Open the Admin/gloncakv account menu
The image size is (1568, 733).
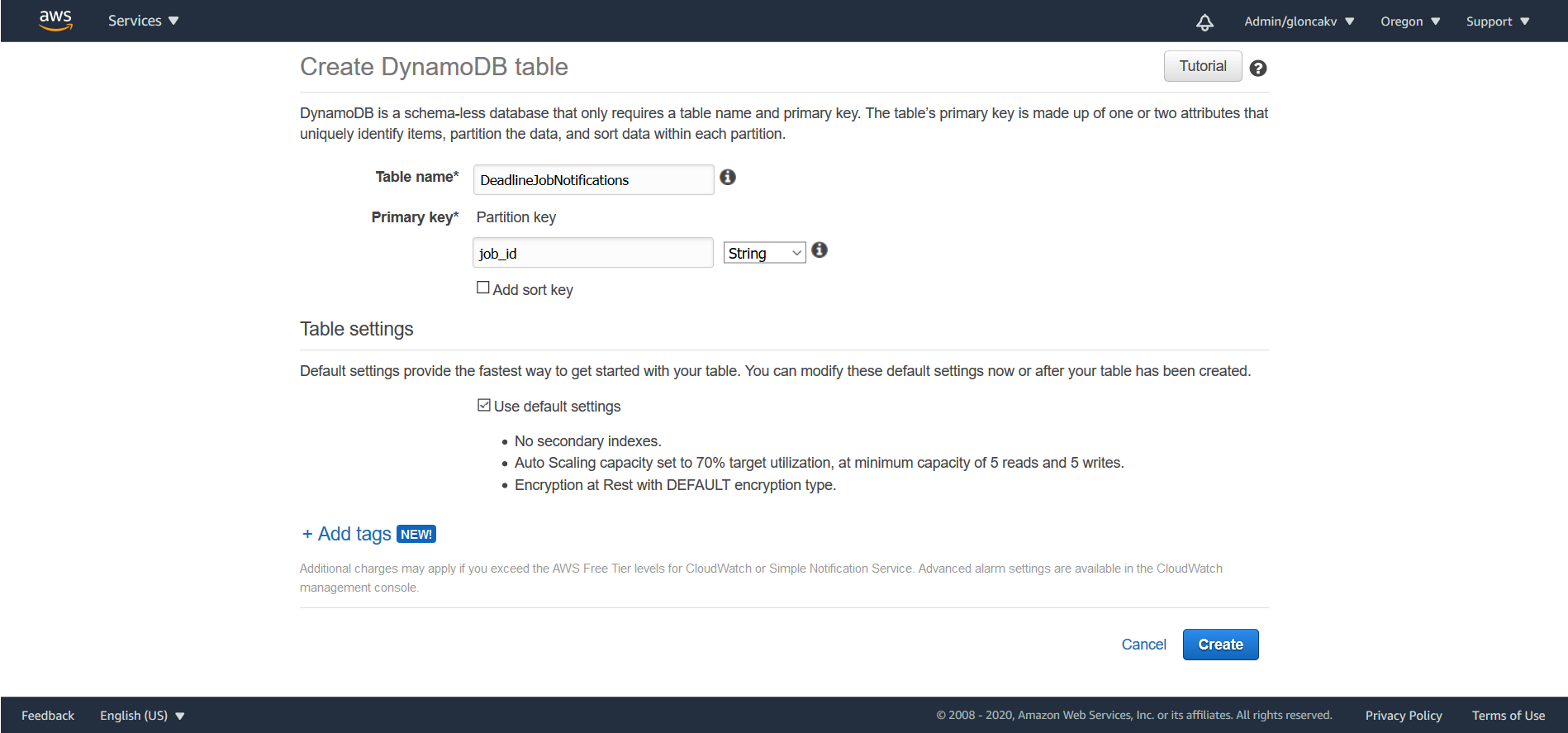pos(1300,21)
